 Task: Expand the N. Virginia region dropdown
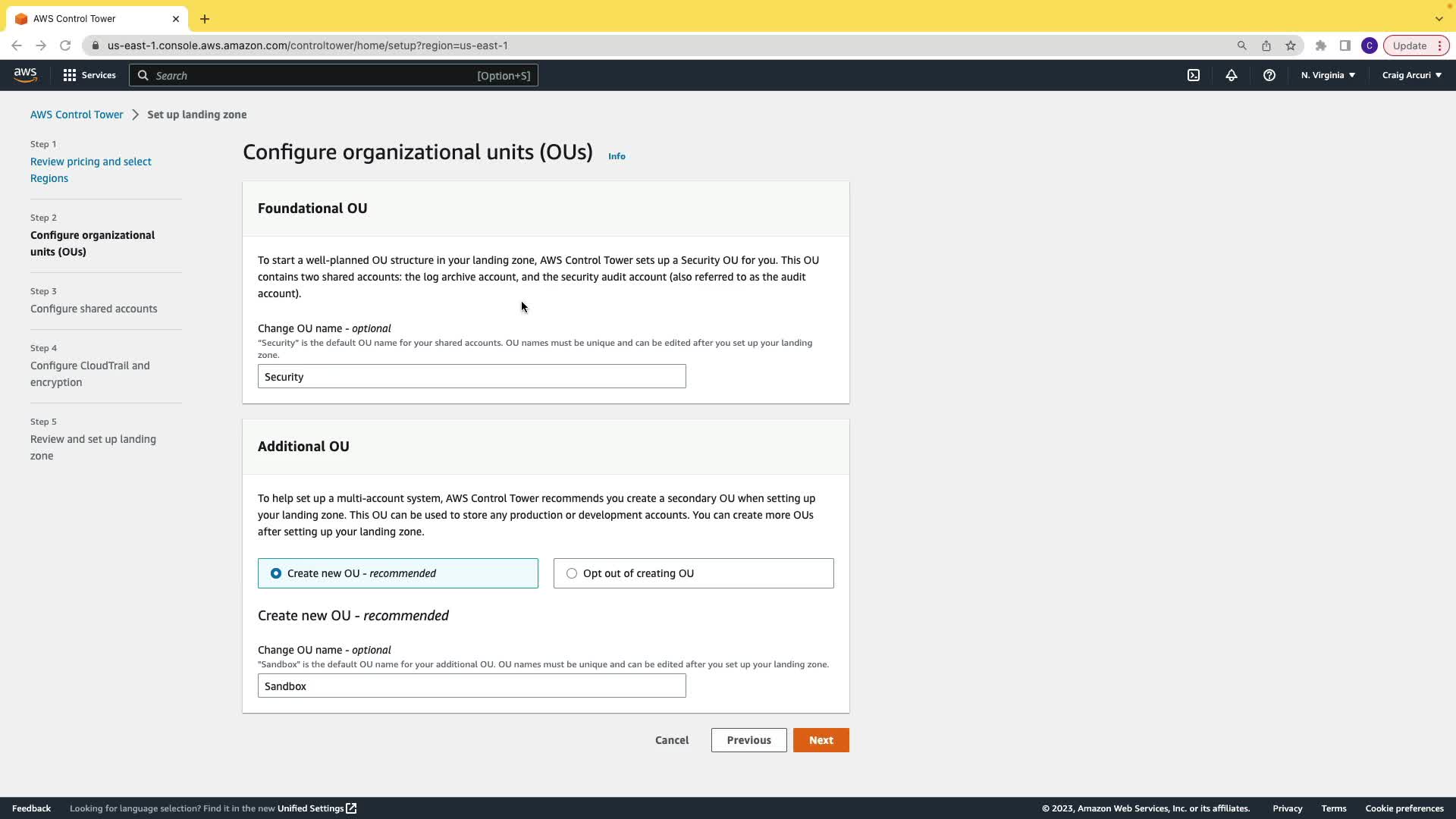point(1328,75)
